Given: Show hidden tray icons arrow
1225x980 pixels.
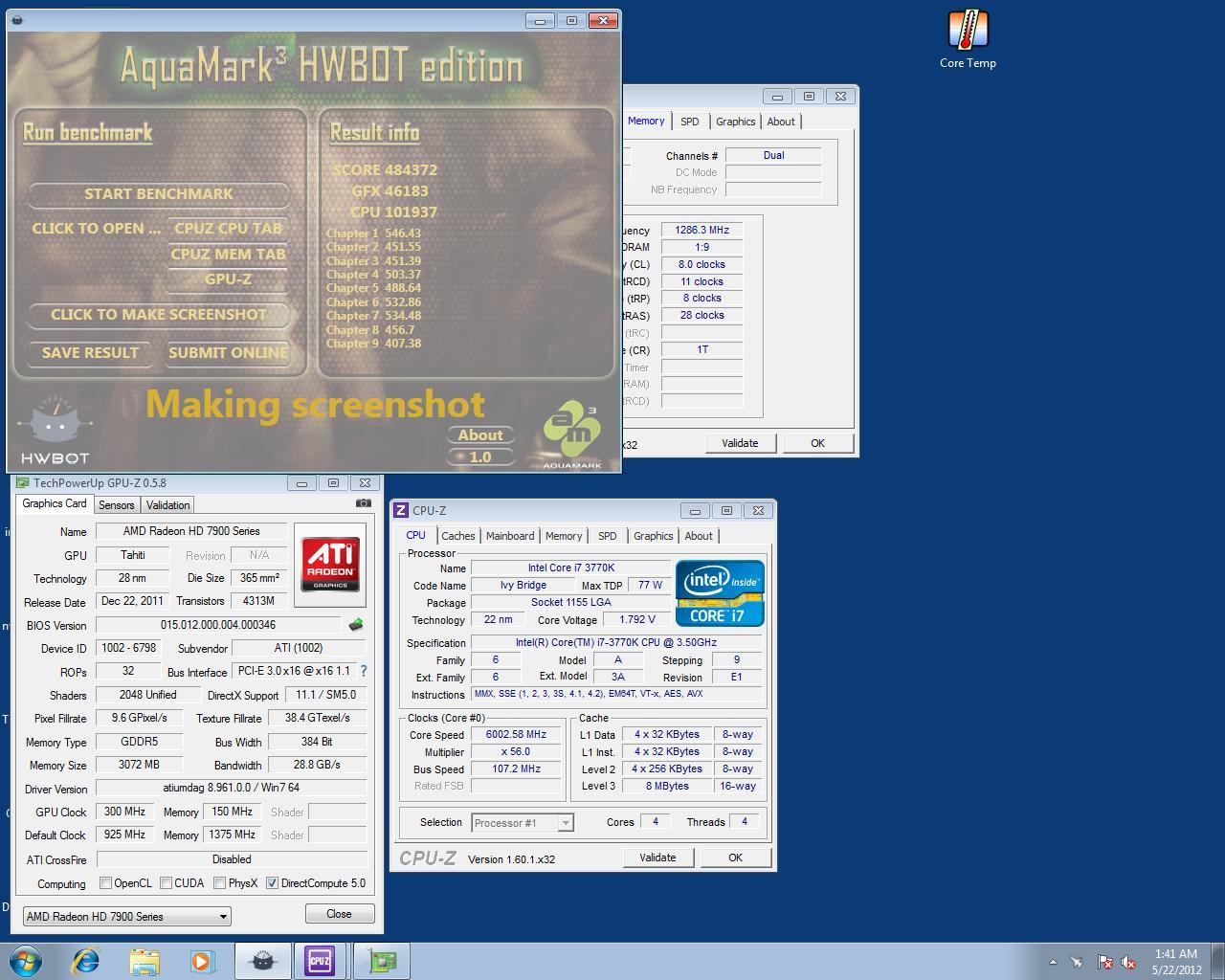Looking at the screenshot, I should click(1053, 962).
